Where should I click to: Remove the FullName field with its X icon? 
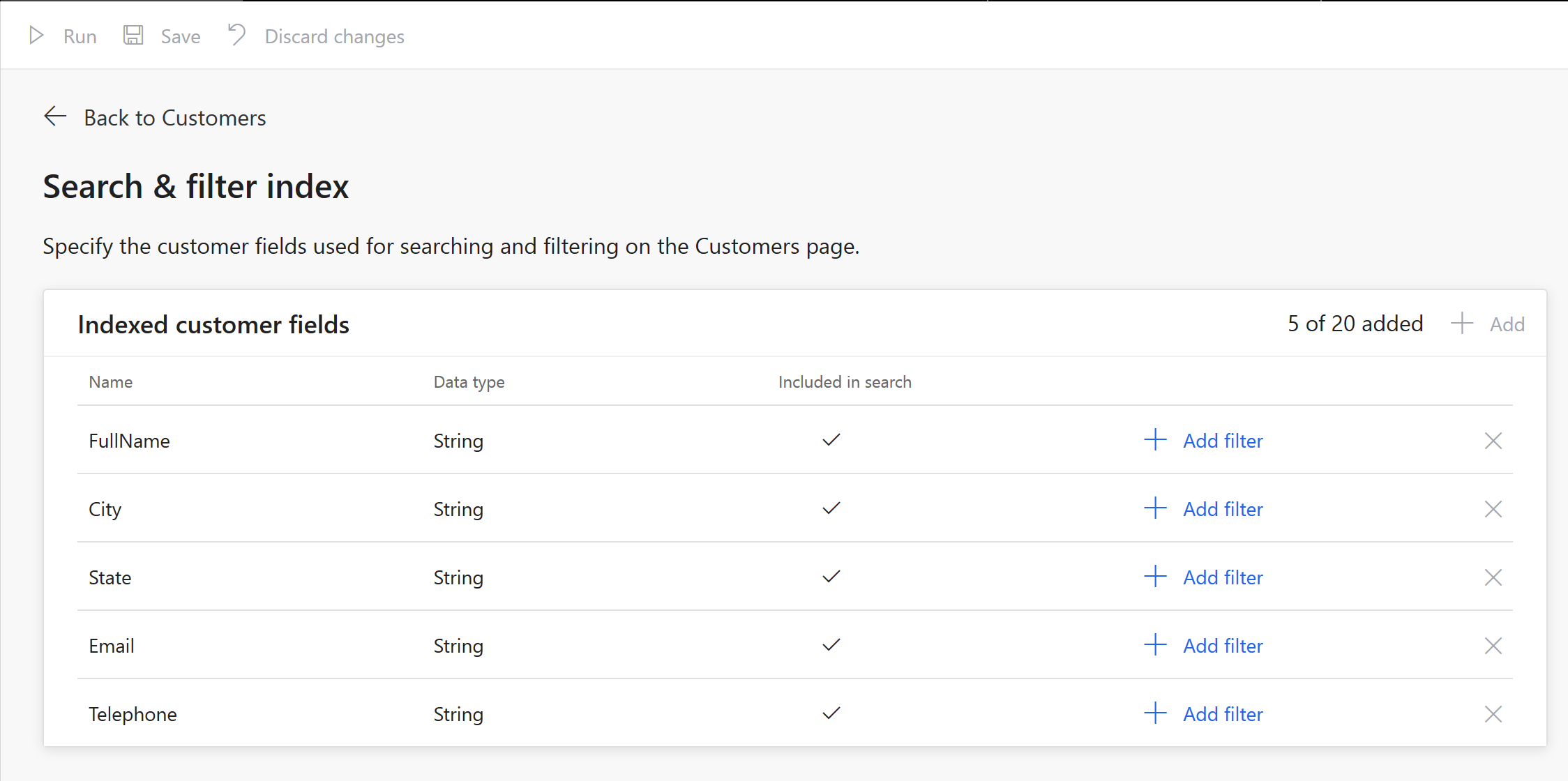click(x=1493, y=440)
